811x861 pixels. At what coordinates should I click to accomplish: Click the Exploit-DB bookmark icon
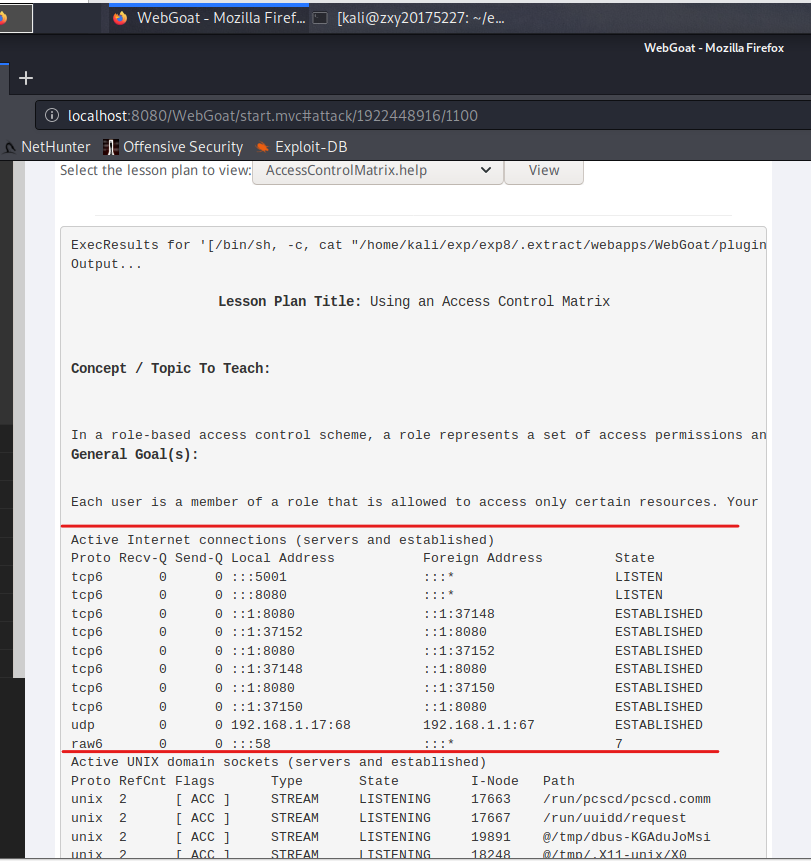tap(262, 147)
